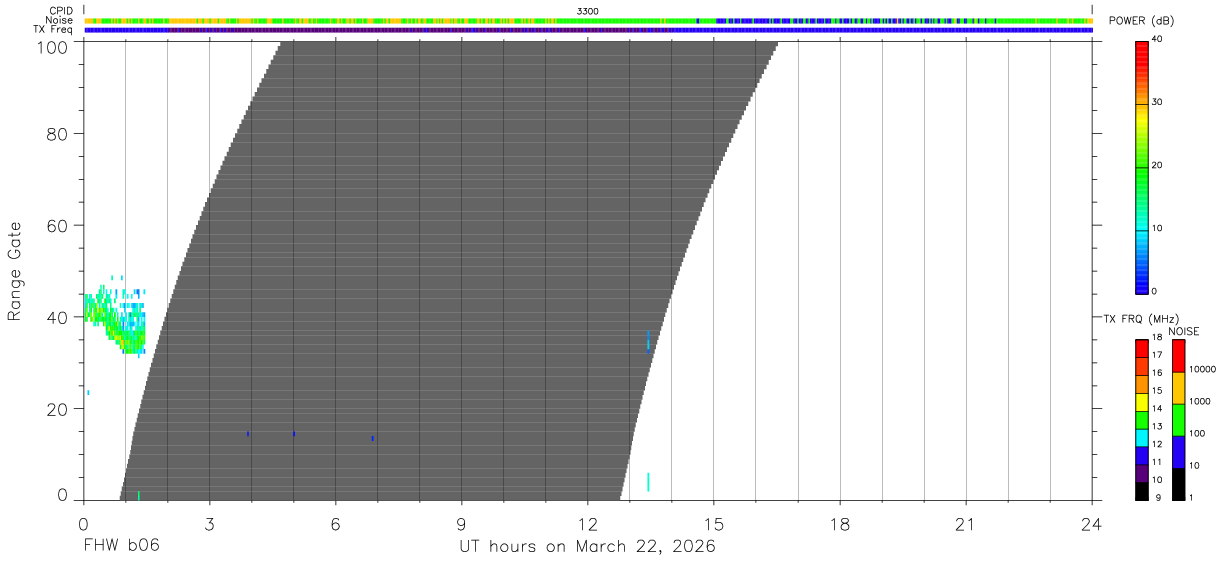Click the NOISE color bar
Image resolution: width=1228 pixels, height=567 pixels.
1178,420
